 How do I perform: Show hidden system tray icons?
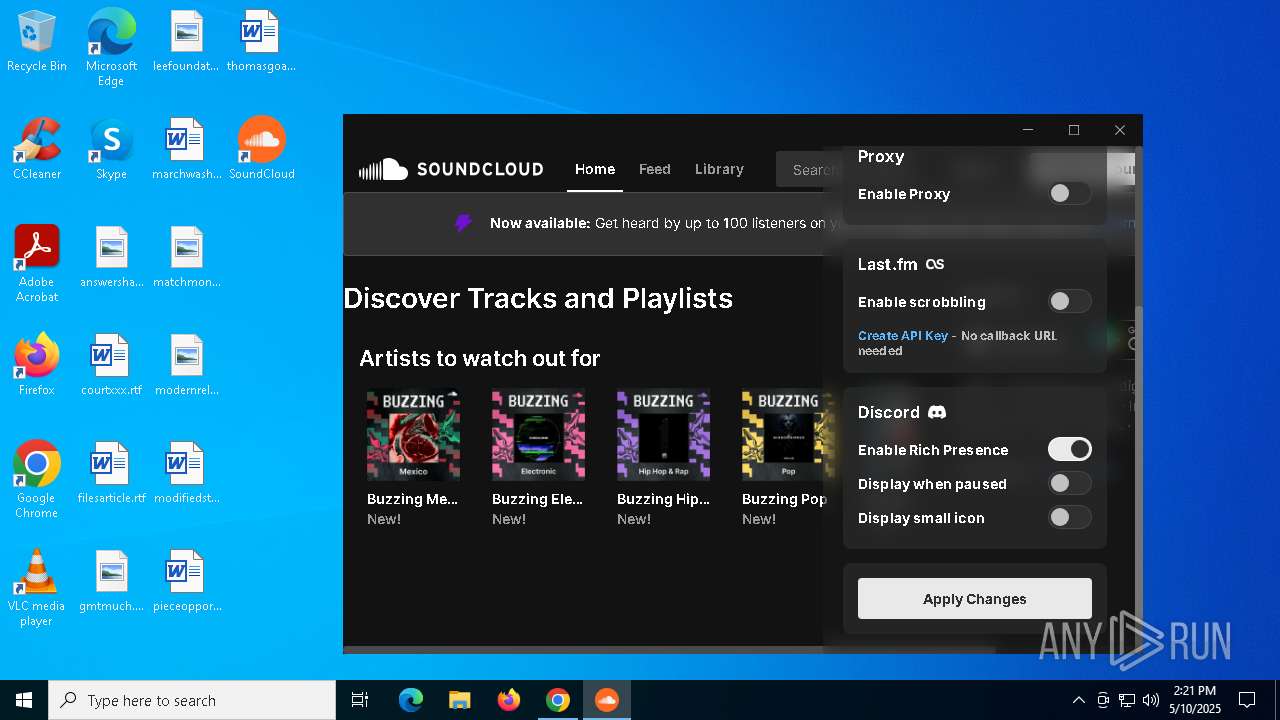[x=1078, y=700]
